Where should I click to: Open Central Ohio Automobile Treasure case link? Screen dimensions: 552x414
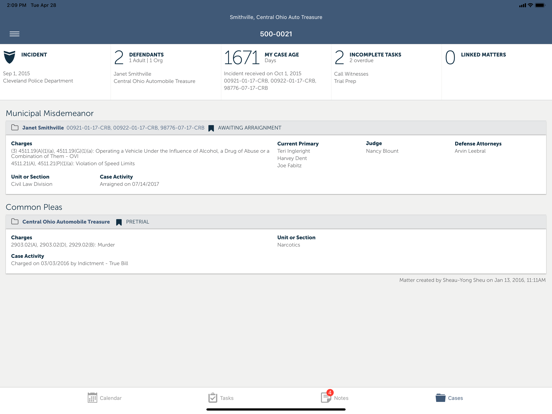(66, 222)
